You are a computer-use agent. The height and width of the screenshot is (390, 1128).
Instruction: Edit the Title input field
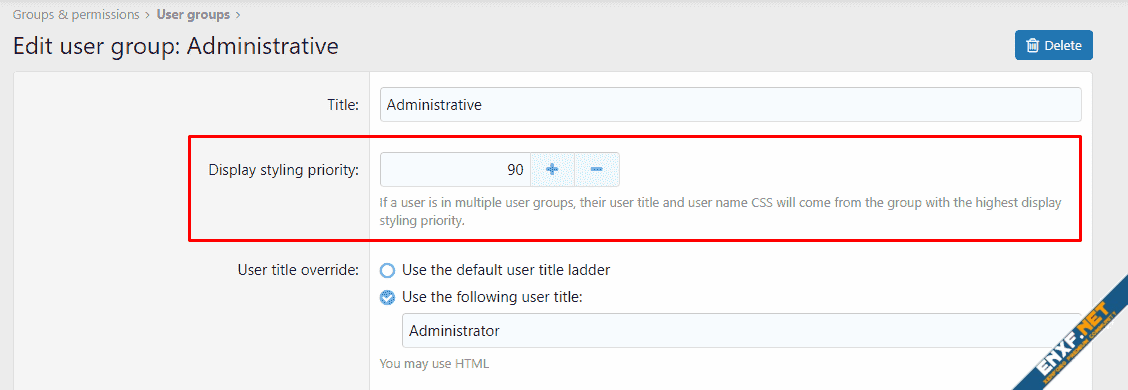pyautogui.click(x=730, y=104)
